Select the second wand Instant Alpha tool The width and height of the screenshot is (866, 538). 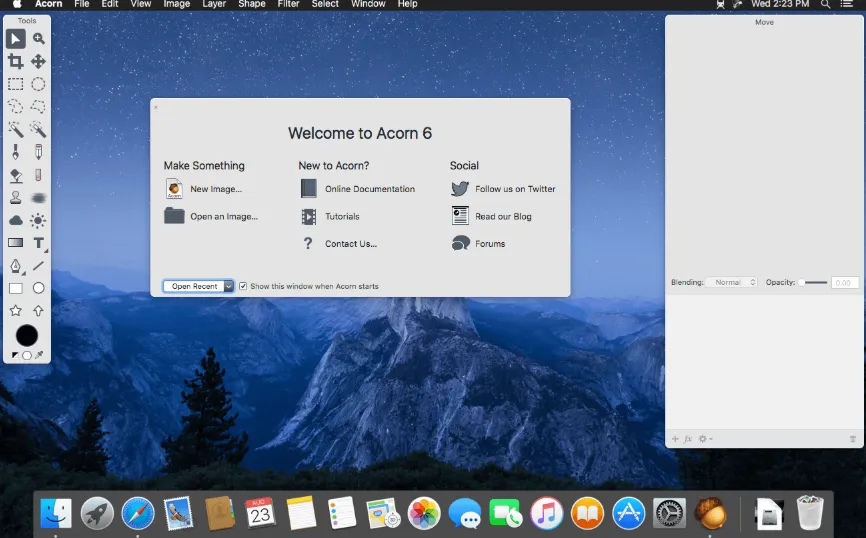click(38, 129)
